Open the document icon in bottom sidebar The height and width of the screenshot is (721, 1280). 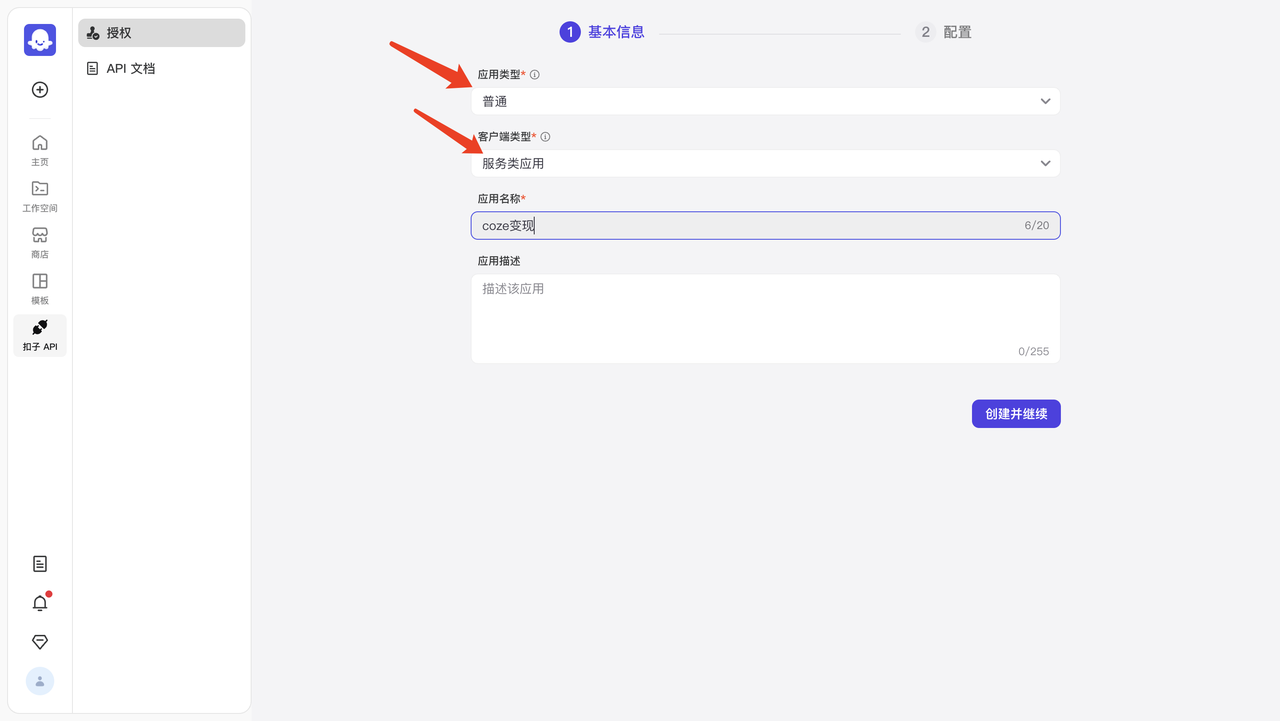pyautogui.click(x=40, y=564)
